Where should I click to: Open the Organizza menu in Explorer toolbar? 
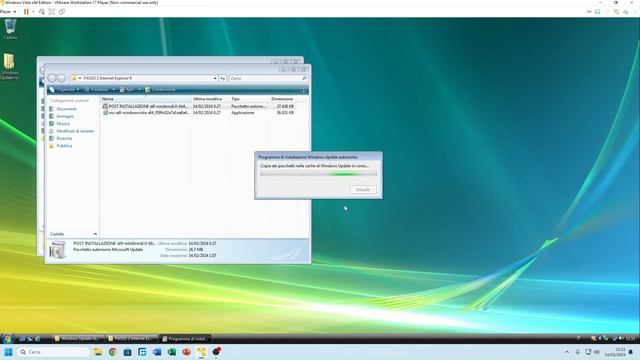click(x=64, y=90)
